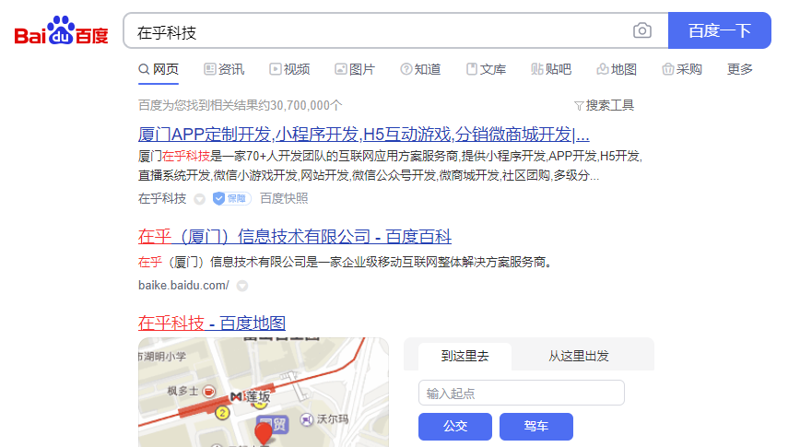Open the 文库 tab
The height and width of the screenshot is (447, 800).
486,69
